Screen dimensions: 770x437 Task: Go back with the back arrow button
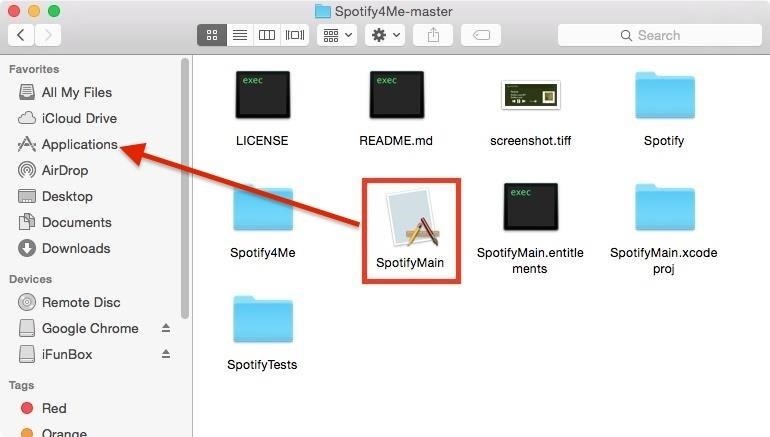21,35
